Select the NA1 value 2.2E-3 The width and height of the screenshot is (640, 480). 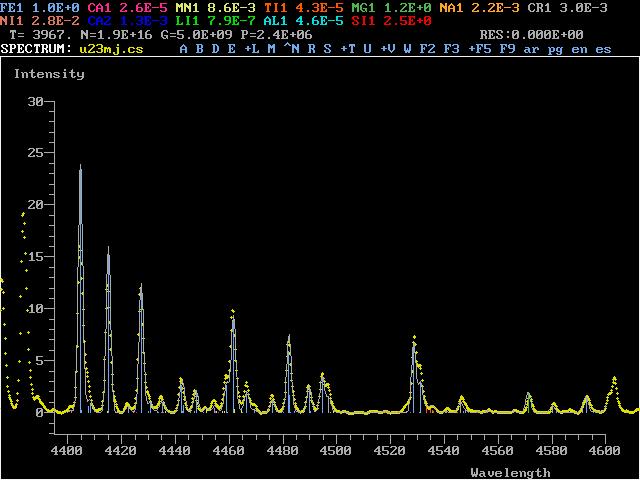click(496, 7)
